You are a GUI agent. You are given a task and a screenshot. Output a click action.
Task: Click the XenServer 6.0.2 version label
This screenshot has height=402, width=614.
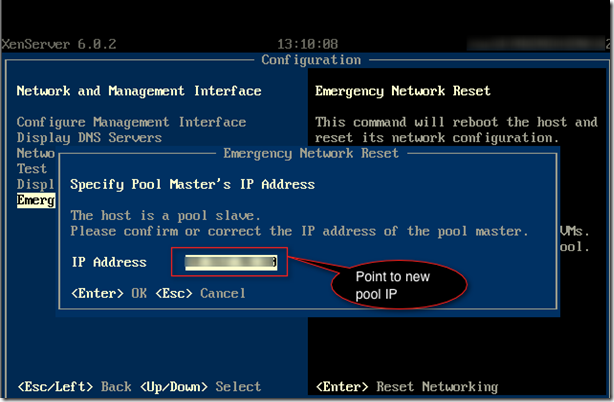59,44
